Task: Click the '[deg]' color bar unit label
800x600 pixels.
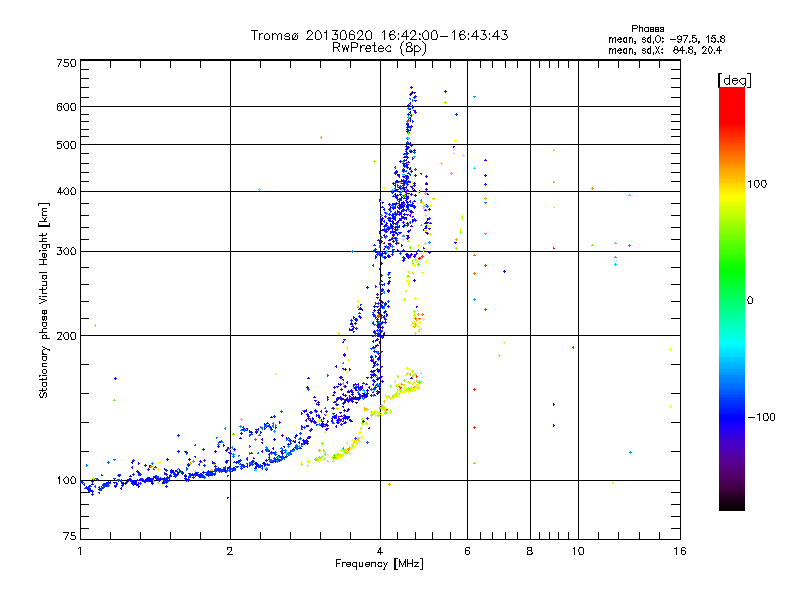Action: [734, 80]
